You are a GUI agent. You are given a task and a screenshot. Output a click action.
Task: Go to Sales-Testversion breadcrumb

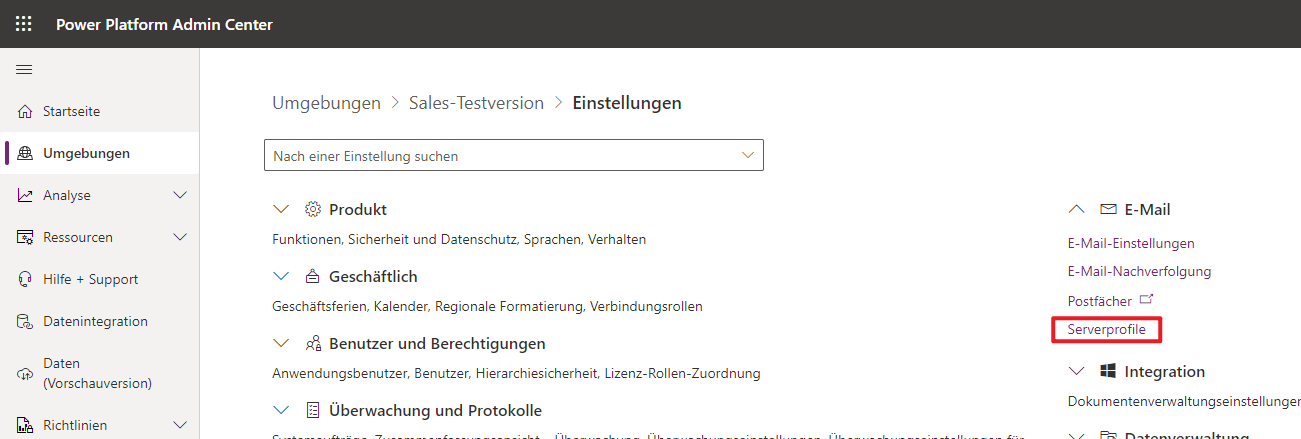pyautogui.click(x=476, y=103)
